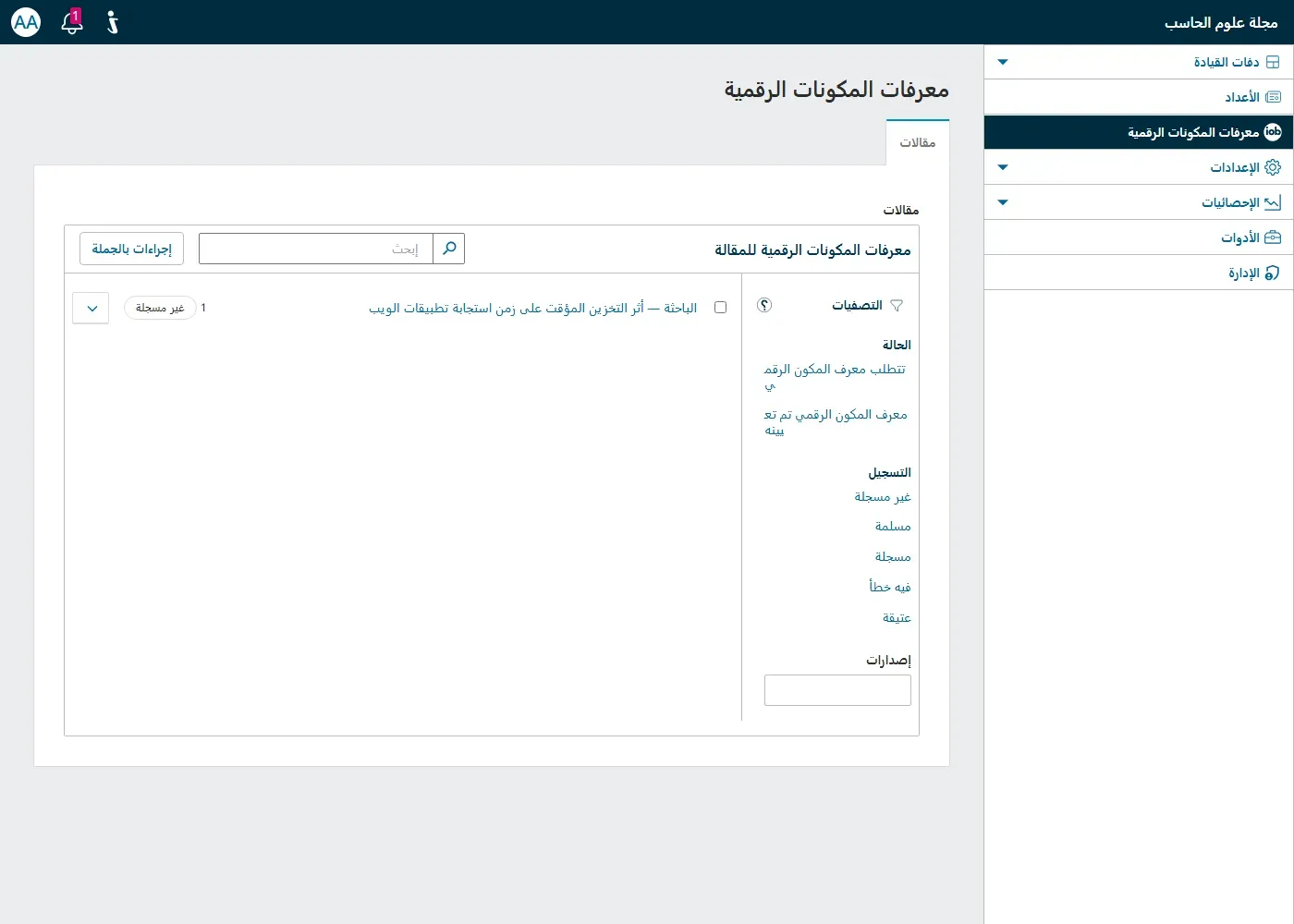Click the مجلة علوم الحاسب journal title
Image resolution: width=1294 pixels, height=924 pixels.
click(x=1221, y=22)
